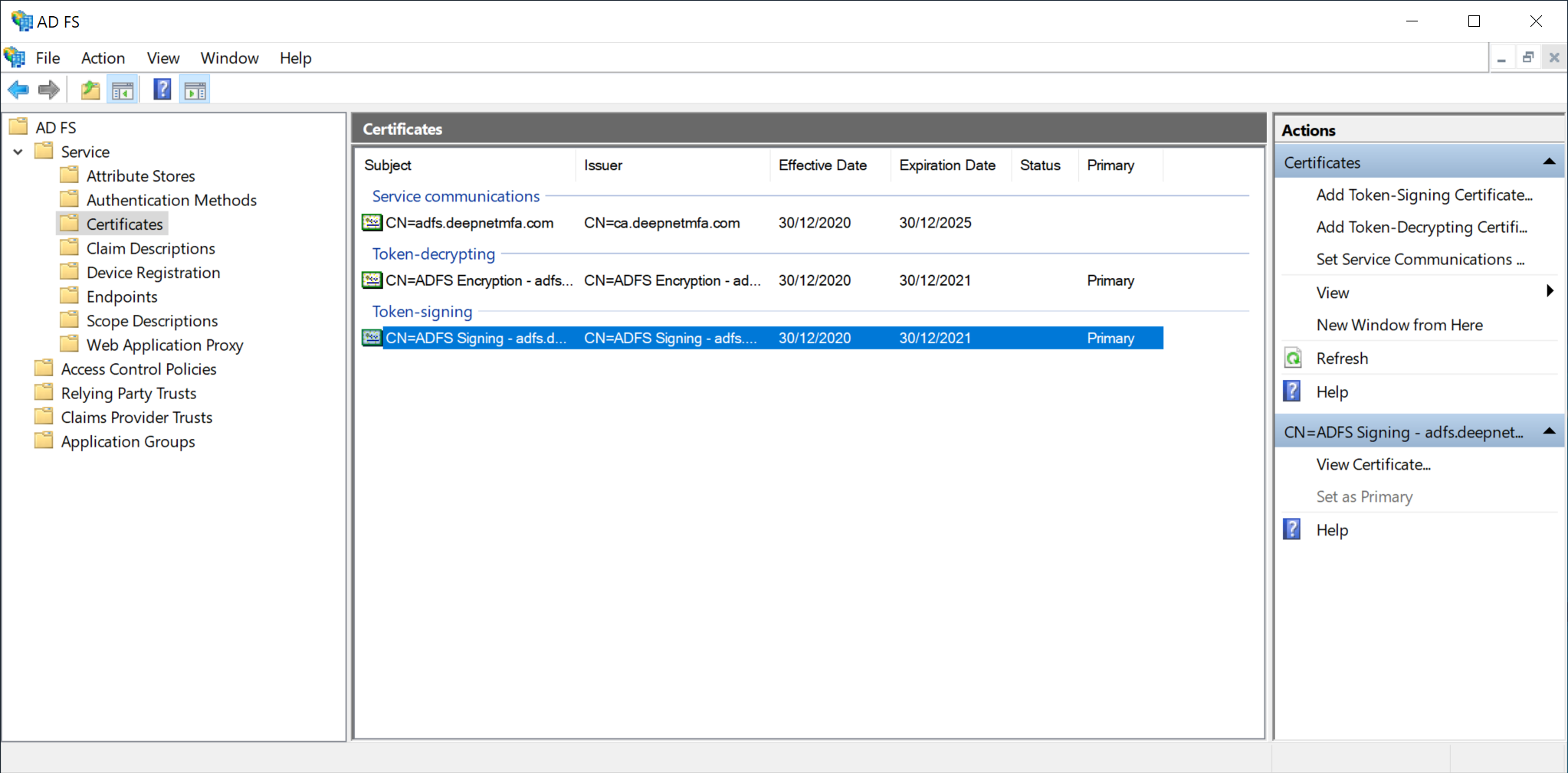
Task: Sort by Expiration Date column header
Action: (947, 165)
